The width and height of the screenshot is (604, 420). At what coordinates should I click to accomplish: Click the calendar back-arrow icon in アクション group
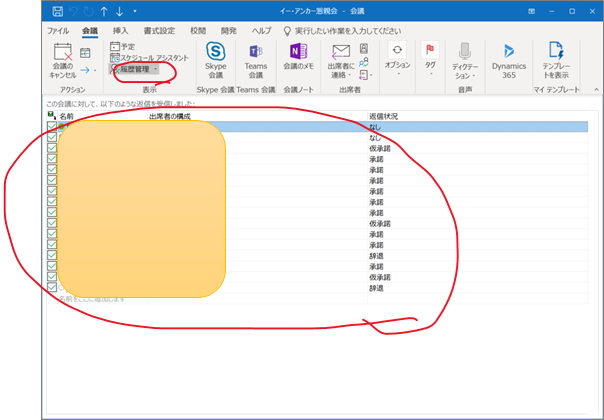pyautogui.click(x=85, y=53)
